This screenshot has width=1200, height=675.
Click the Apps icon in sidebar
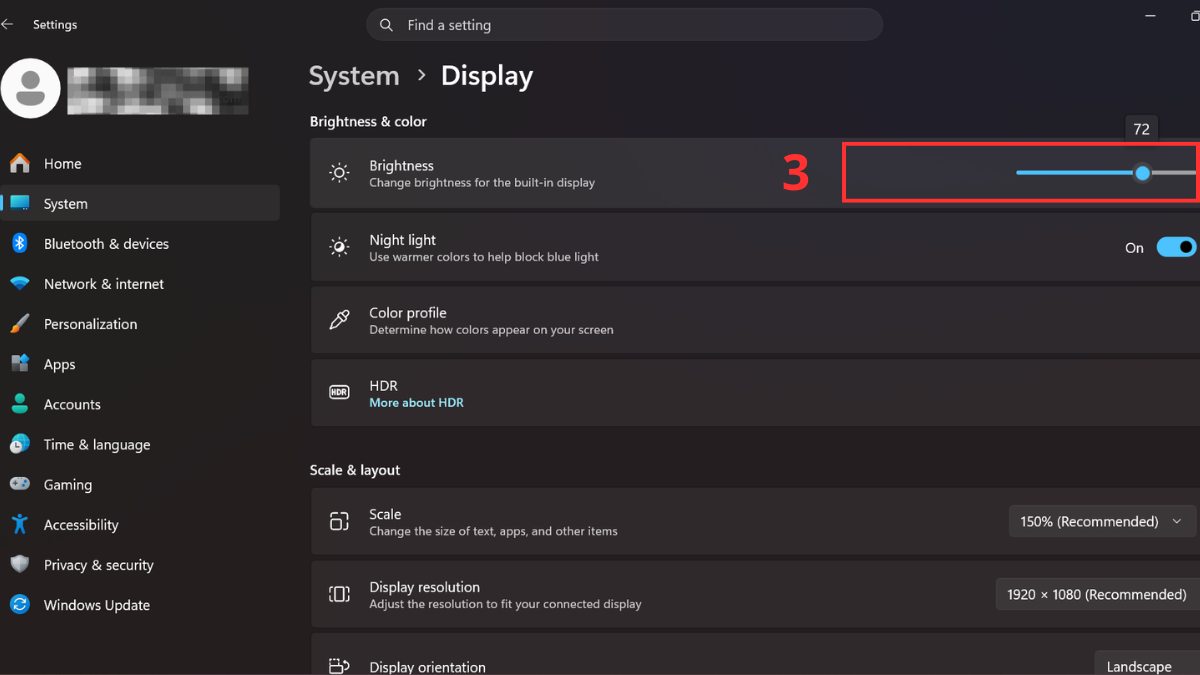(20, 364)
